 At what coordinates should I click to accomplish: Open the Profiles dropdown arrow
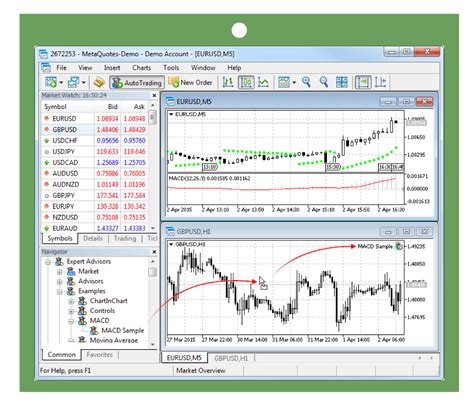tap(84, 82)
